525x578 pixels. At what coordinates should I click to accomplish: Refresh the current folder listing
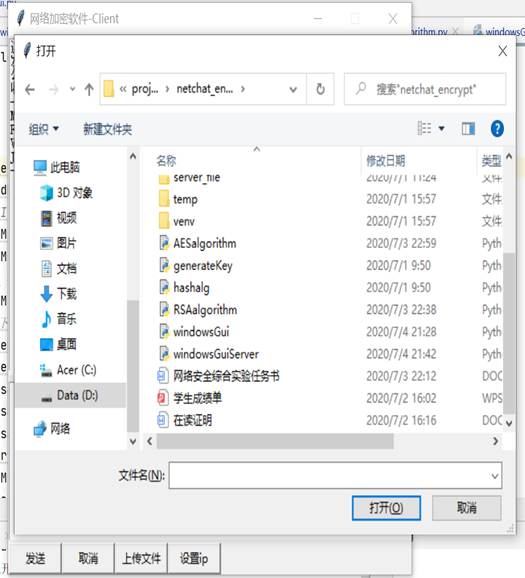click(320, 89)
